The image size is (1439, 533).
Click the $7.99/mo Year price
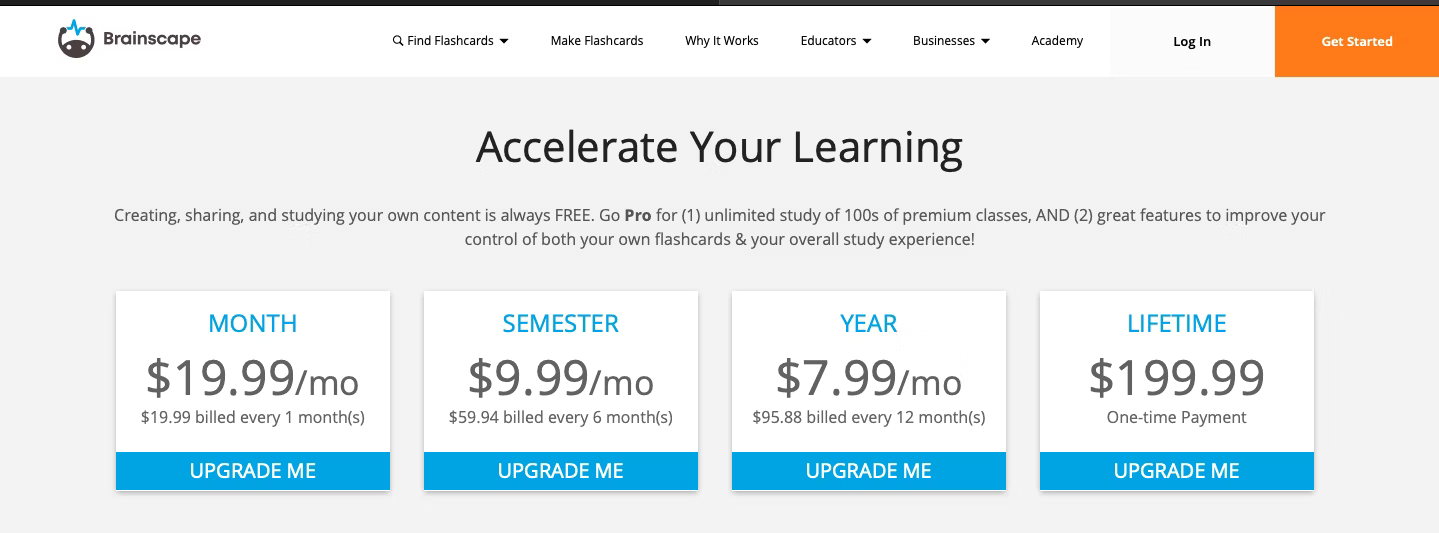(869, 378)
